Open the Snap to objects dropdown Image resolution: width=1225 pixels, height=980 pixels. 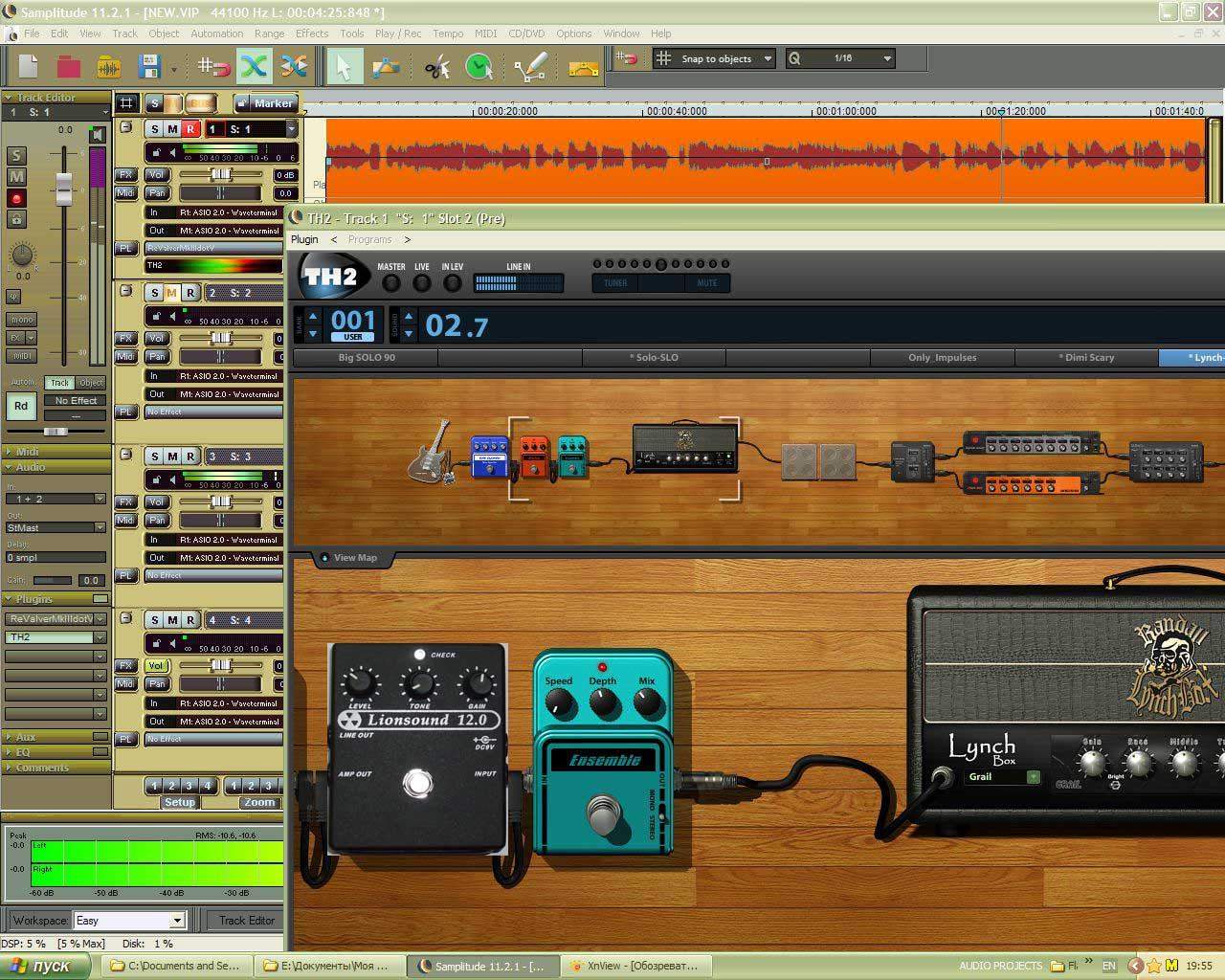[x=768, y=58]
